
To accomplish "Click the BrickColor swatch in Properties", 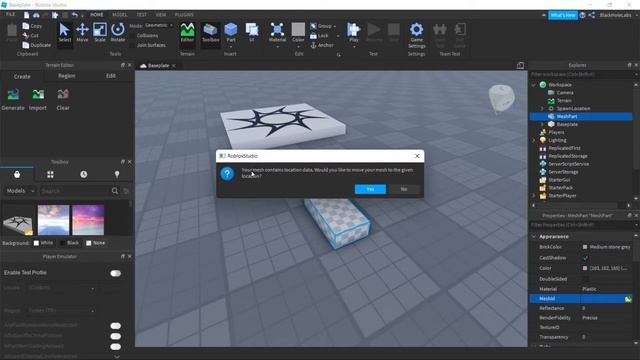I will 585,247.
